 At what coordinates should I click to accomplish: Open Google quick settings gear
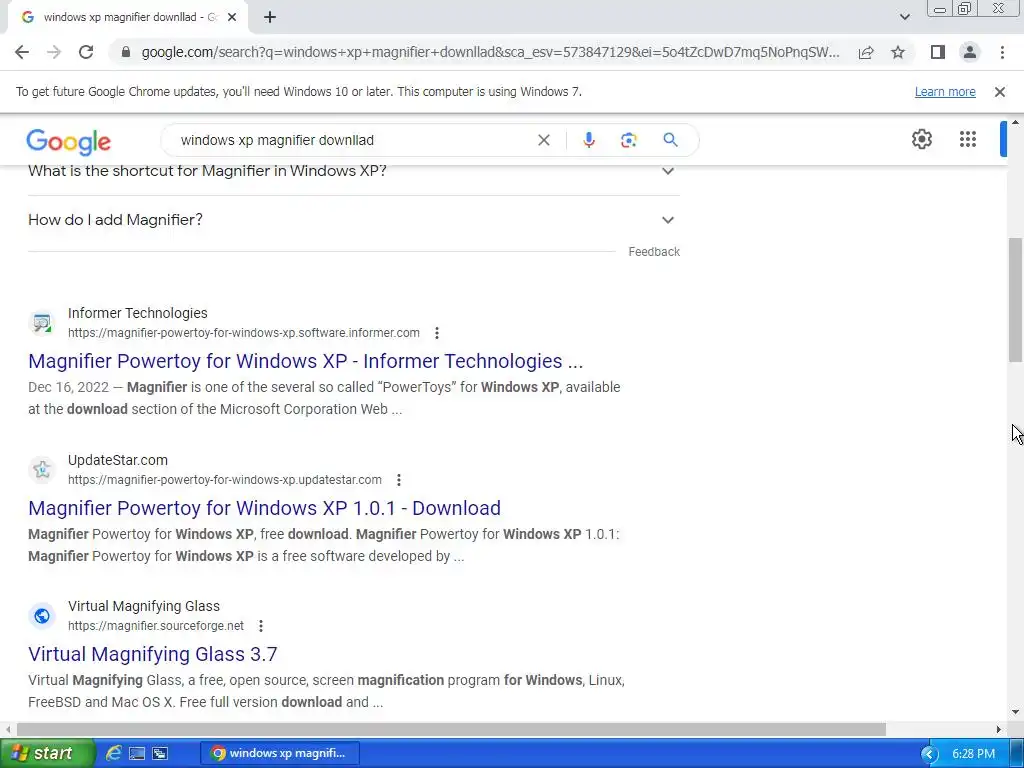[x=921, y=139]
